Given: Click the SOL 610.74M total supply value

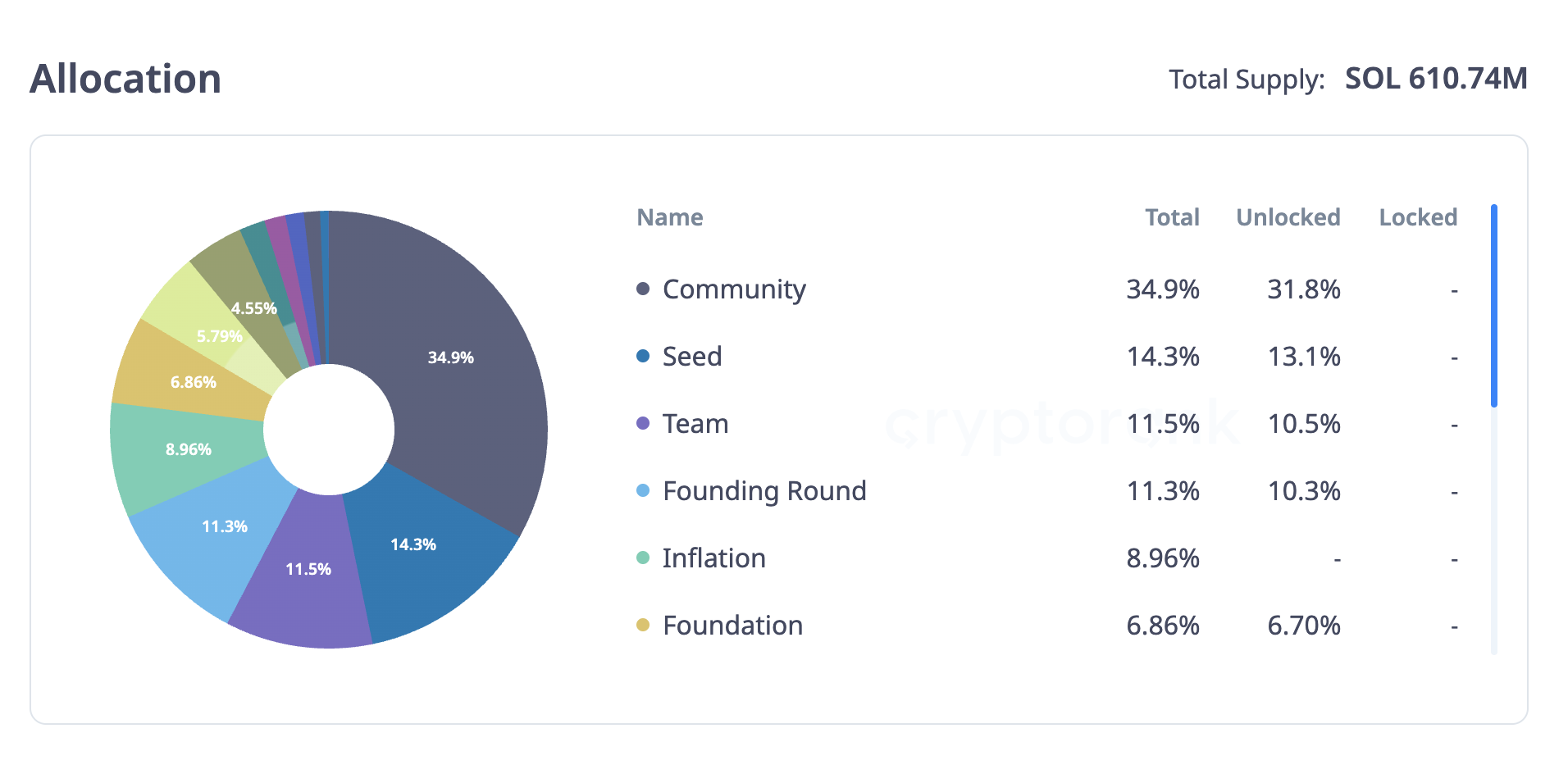Looking at the screenshot, I should (x=1435, y=79).
